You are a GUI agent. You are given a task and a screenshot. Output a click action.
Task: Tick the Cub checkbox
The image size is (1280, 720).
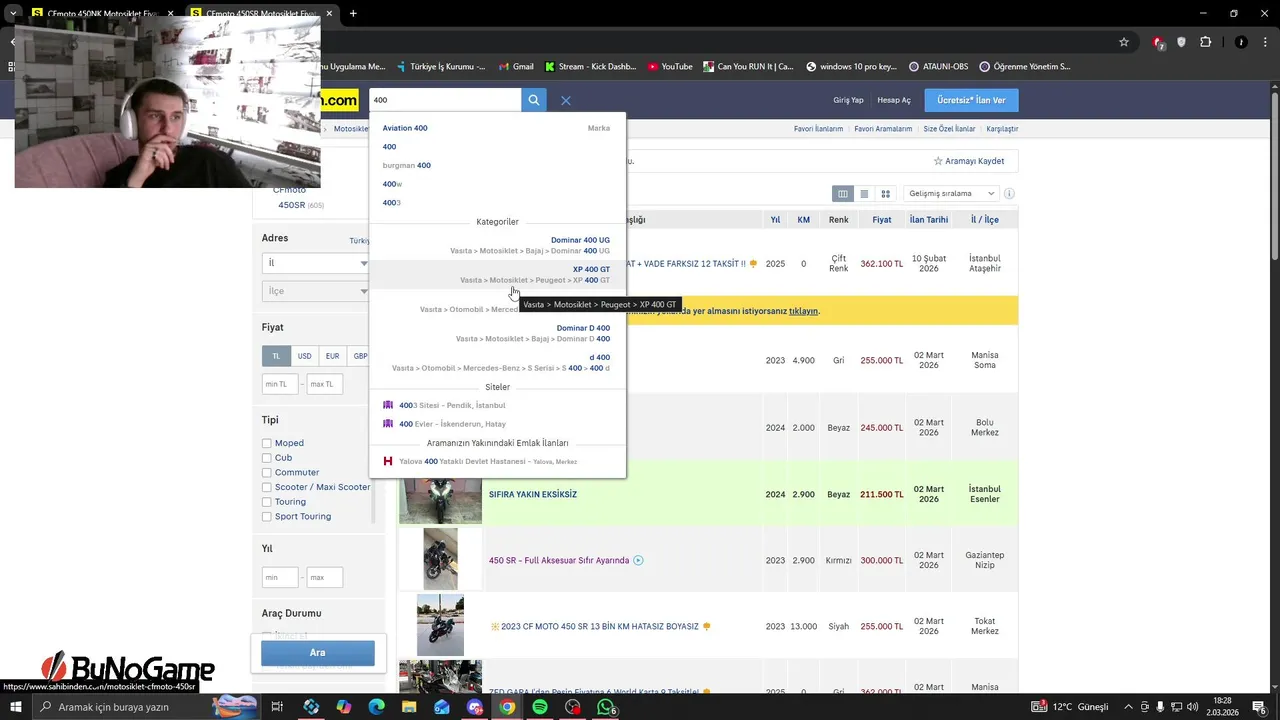pyautogui.click(x=267, y=458)
